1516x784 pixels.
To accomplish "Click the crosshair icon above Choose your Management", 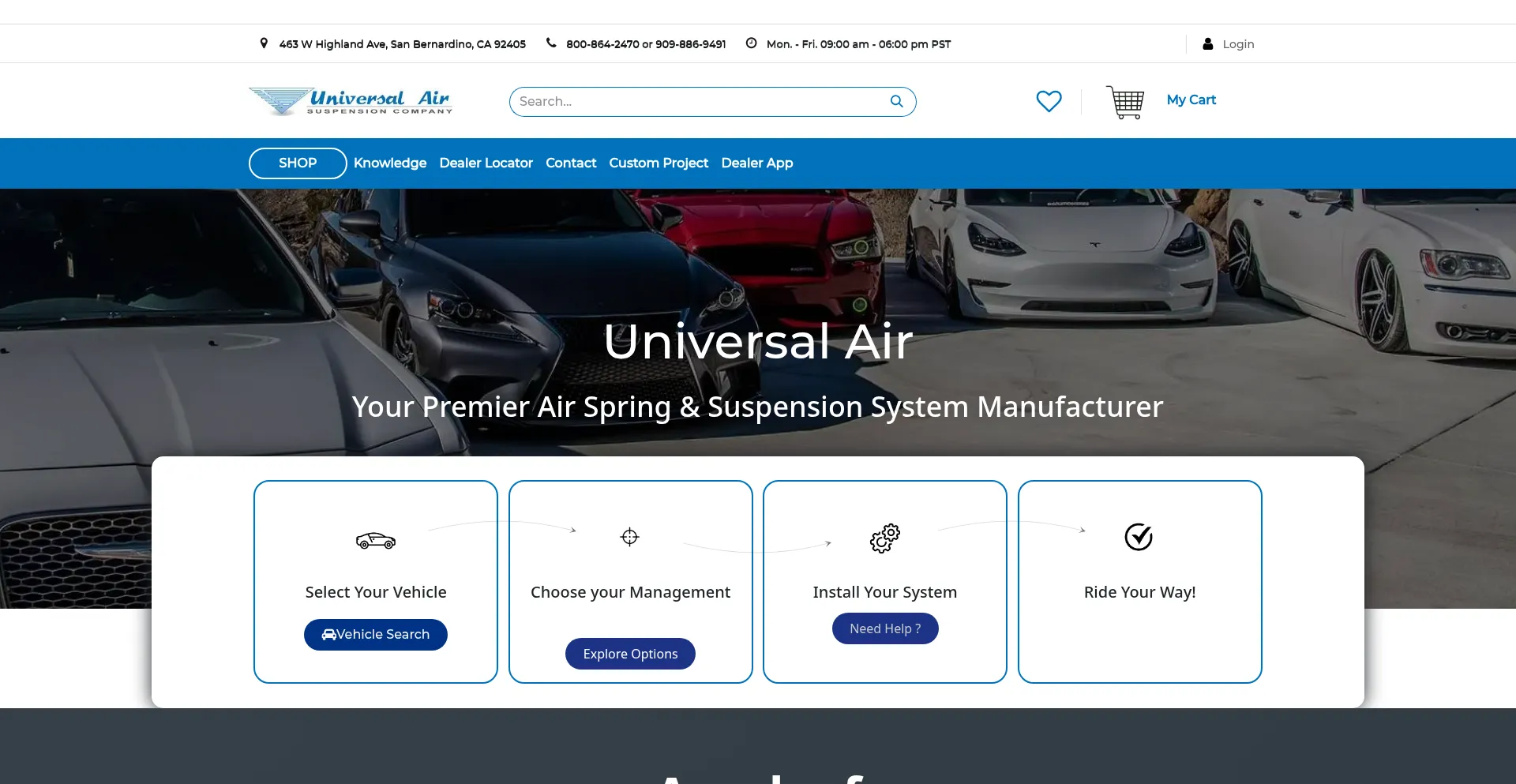I will pos(629,537).
